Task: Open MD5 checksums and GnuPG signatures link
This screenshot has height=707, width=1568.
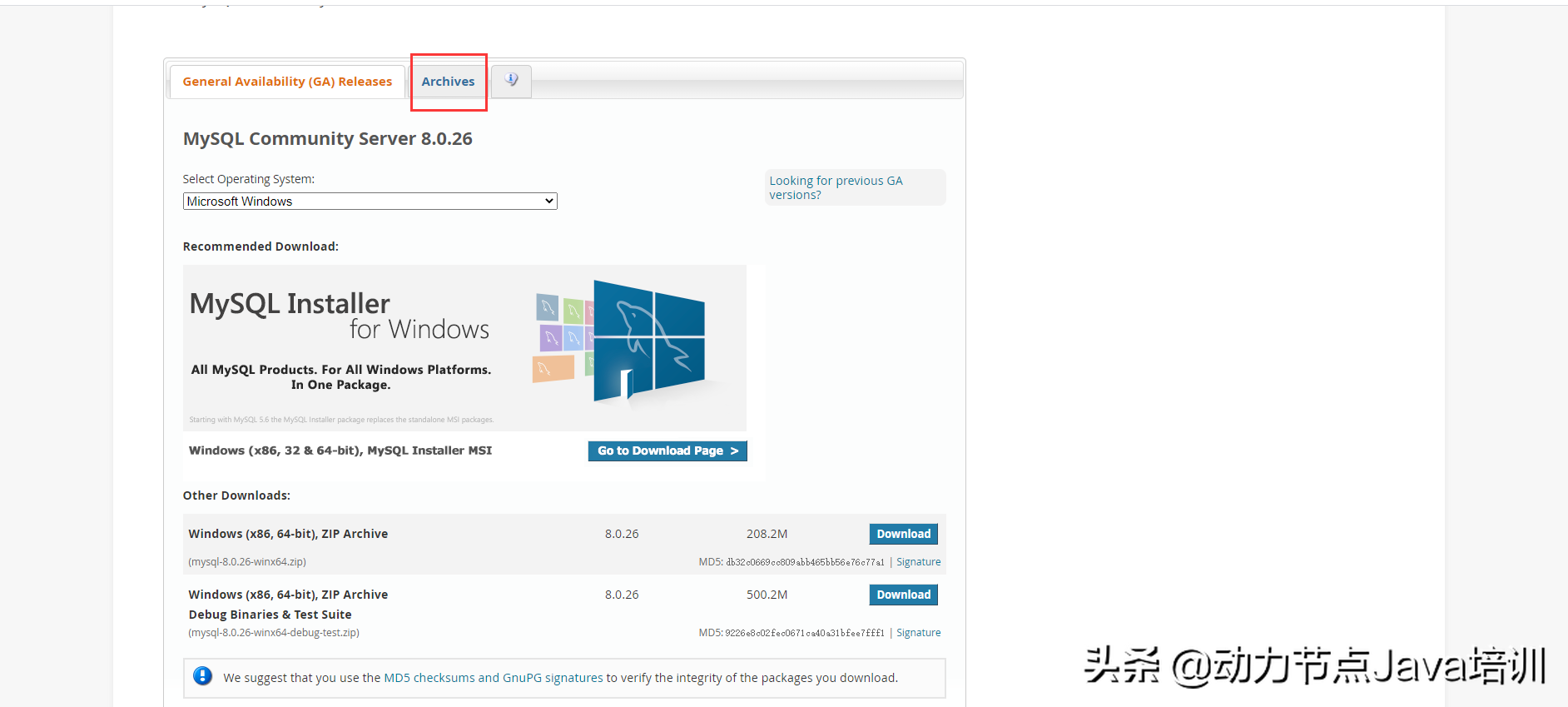Action: point(494,678)
